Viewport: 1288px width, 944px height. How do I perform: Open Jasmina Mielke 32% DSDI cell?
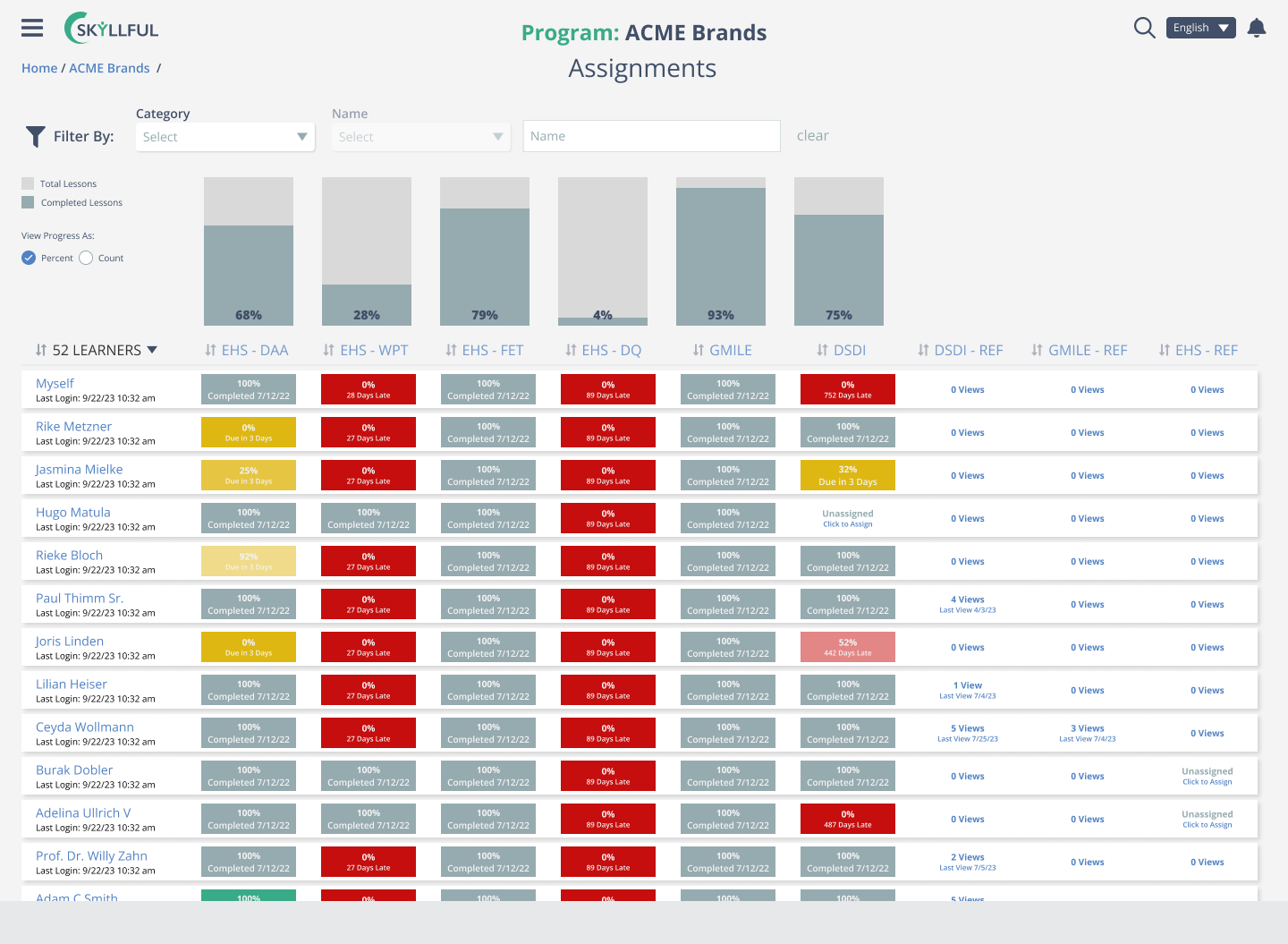[x=848, y=475]
